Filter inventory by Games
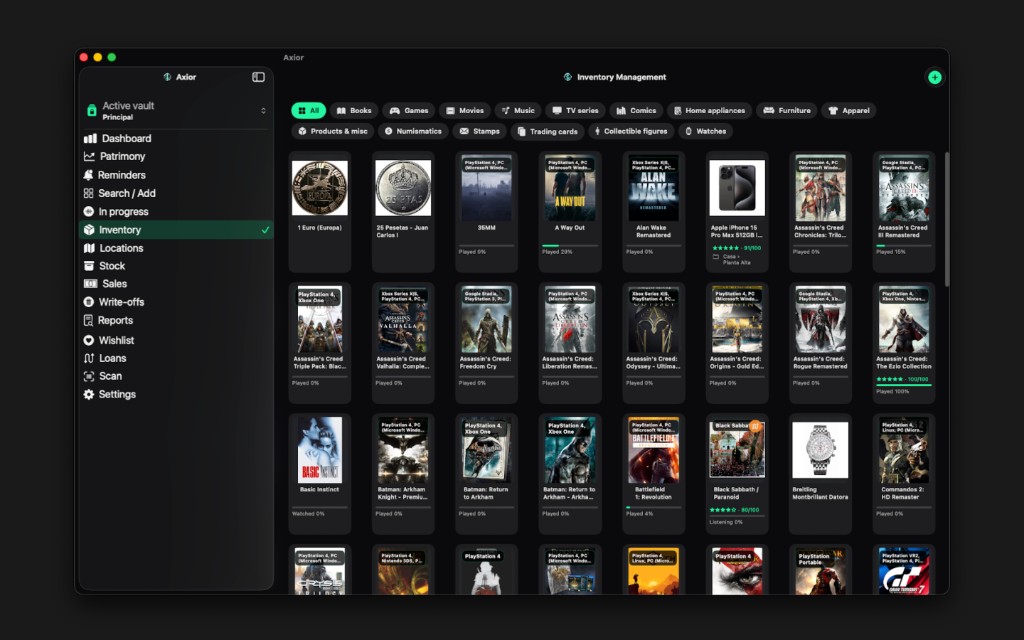The height and width of the screenshot is (640, 1024). point(409,110)
